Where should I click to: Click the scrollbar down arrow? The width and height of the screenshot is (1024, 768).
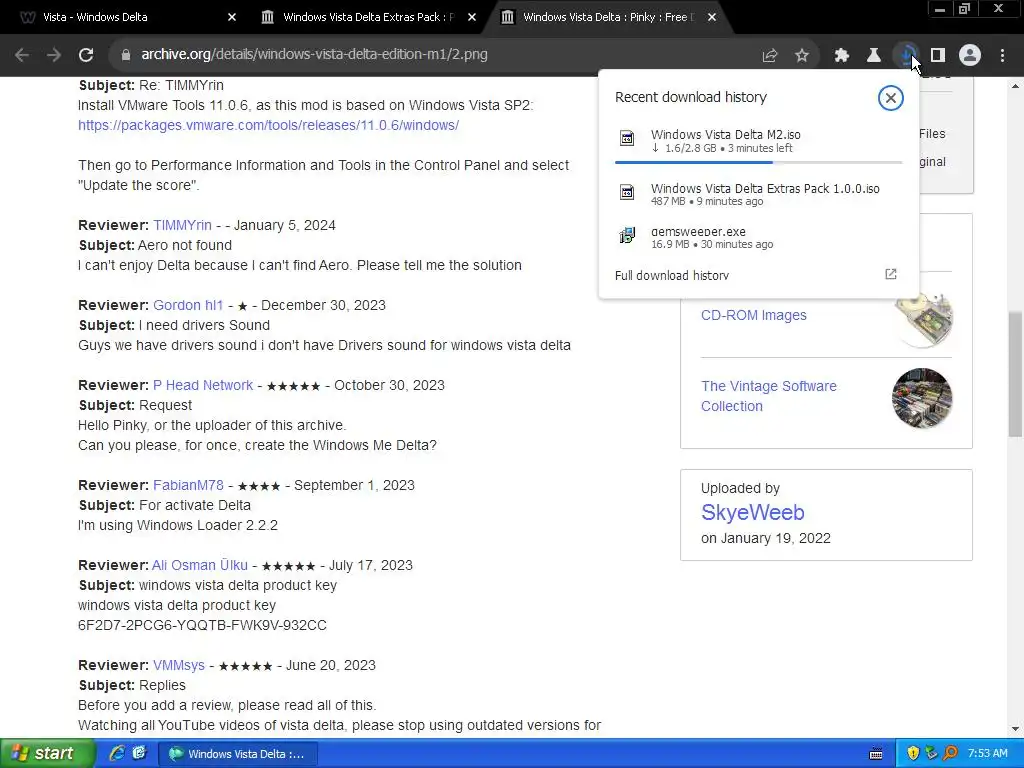[1015, 729]
